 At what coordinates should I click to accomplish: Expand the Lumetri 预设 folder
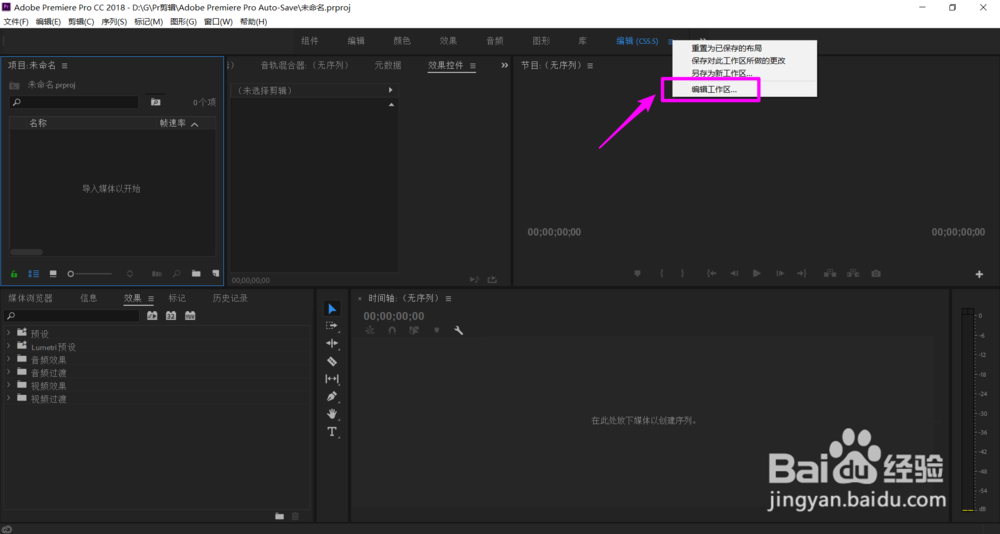pyautogui.click(x=8, y=346)
